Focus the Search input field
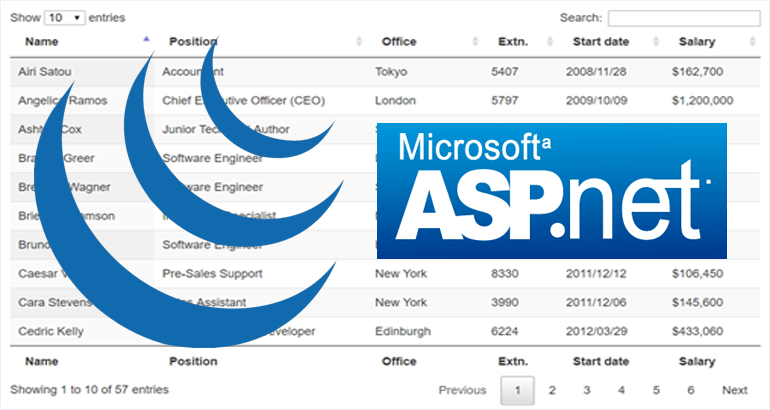770x410 pixels. pos(684,18)
